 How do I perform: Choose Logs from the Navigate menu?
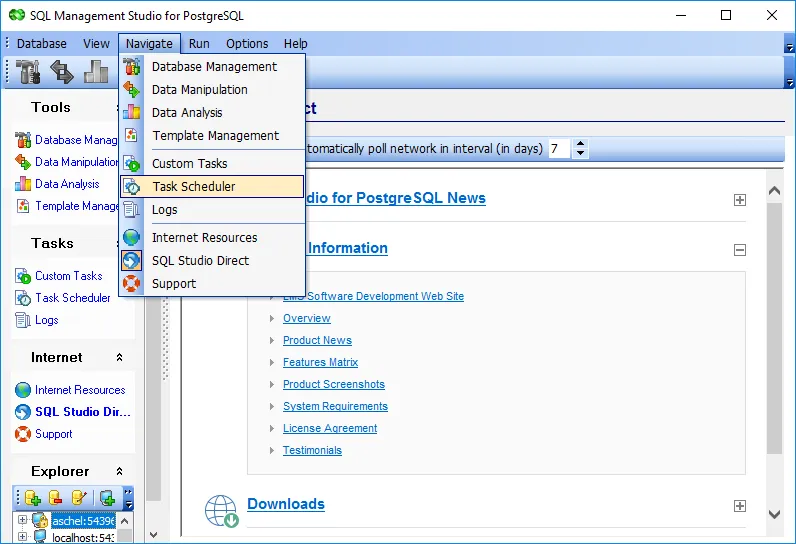pyautogui.click(x=212, y=210)
